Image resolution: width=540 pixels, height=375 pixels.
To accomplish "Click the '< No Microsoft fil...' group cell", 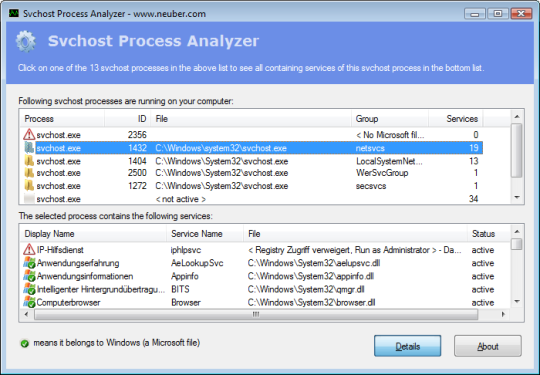I will (390, 135).
